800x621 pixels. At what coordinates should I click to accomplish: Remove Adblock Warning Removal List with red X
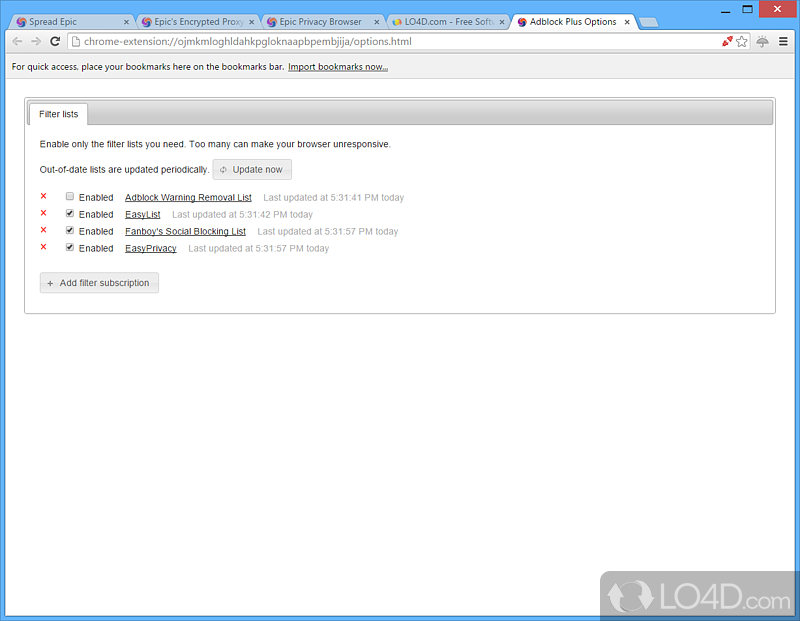tap(43, 196)
